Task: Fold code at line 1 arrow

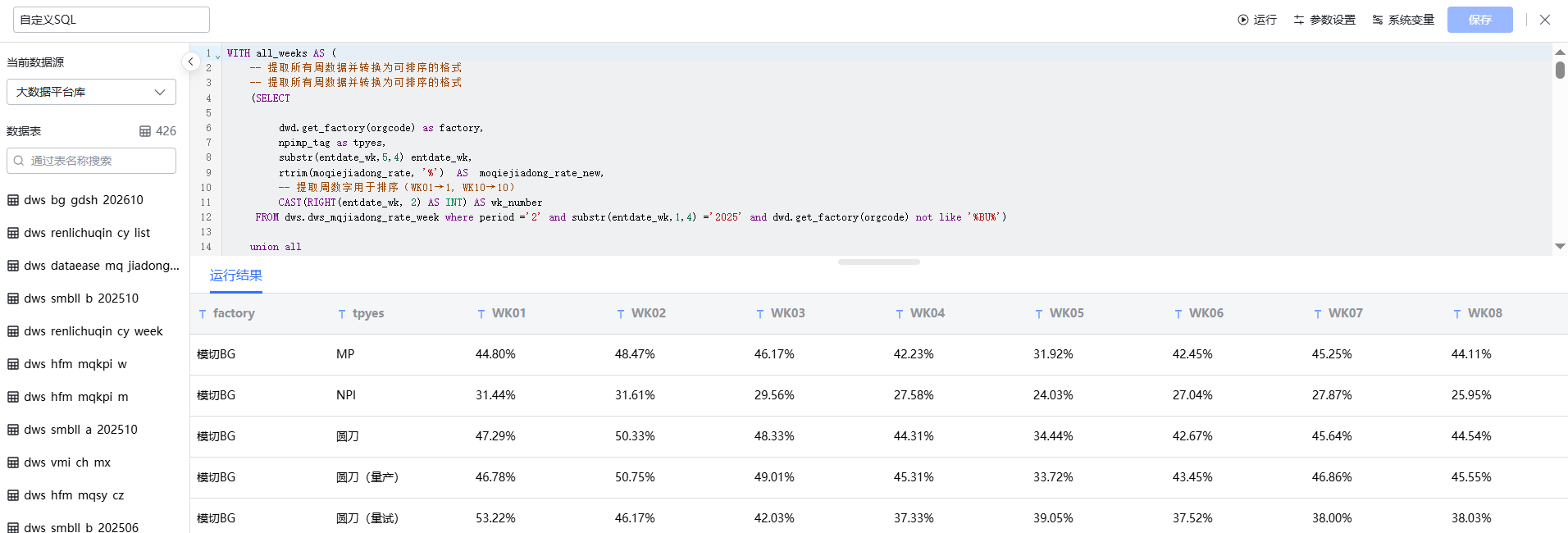Action: point(217,56)
